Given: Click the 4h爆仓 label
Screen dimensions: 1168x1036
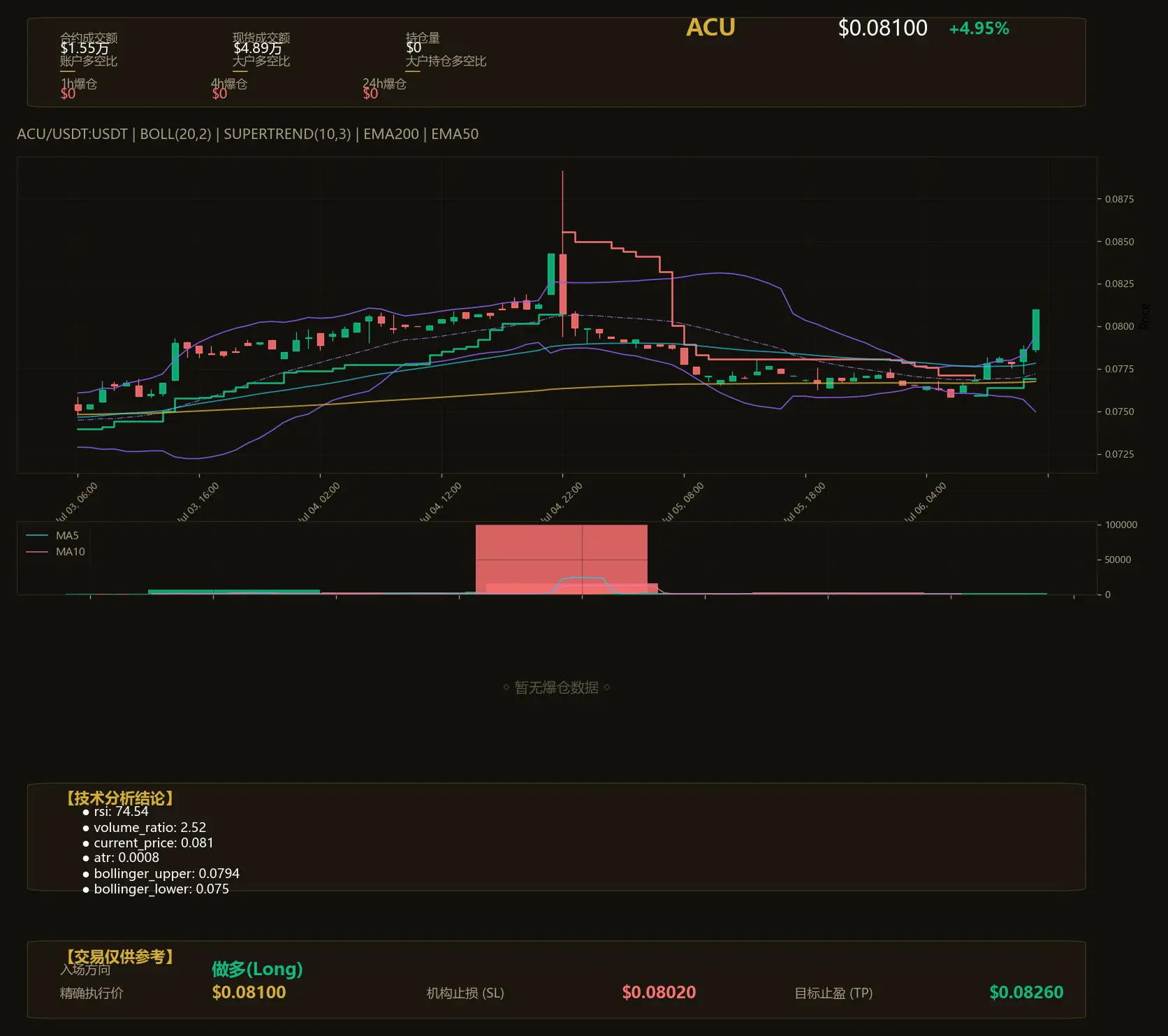Looking at the screenshot, I should click(229, 84).
